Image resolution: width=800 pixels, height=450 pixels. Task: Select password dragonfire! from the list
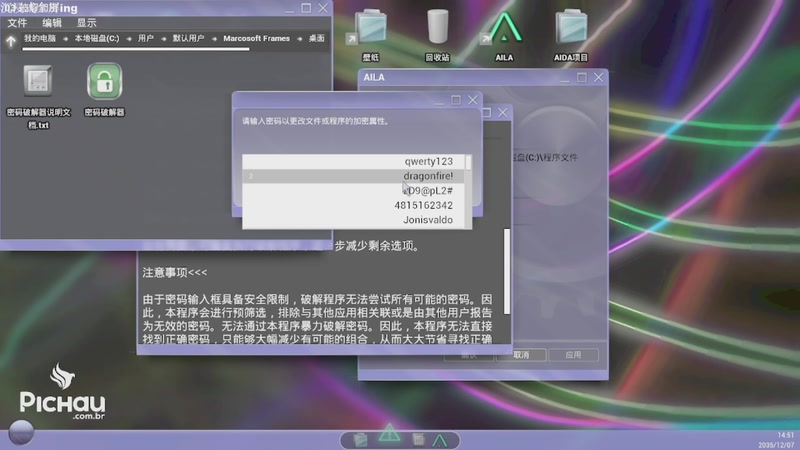point(353,176)
